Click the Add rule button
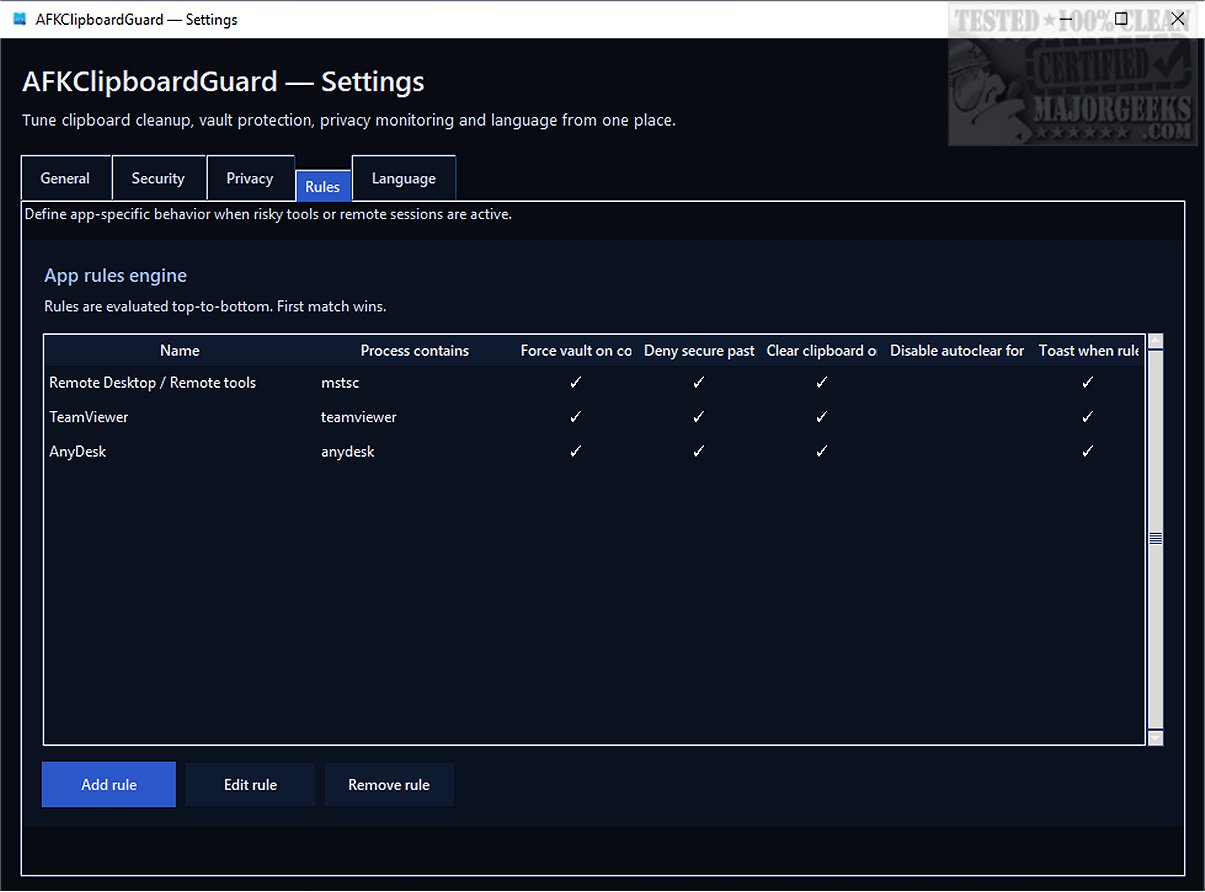This screenshot has height=892, width=1205. coord(109,785)
